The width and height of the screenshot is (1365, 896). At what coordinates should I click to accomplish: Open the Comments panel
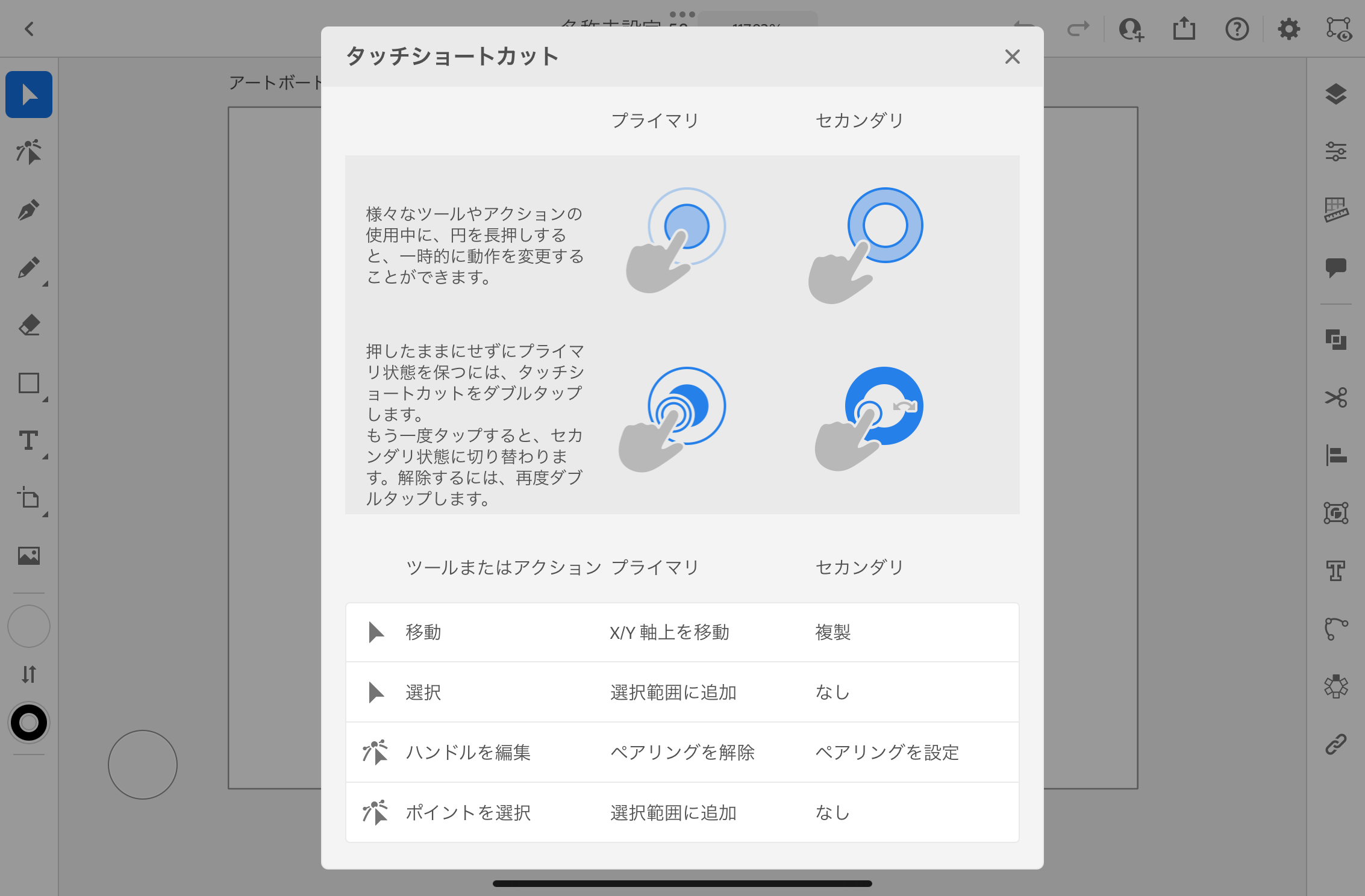click(x=1335, y=267)
